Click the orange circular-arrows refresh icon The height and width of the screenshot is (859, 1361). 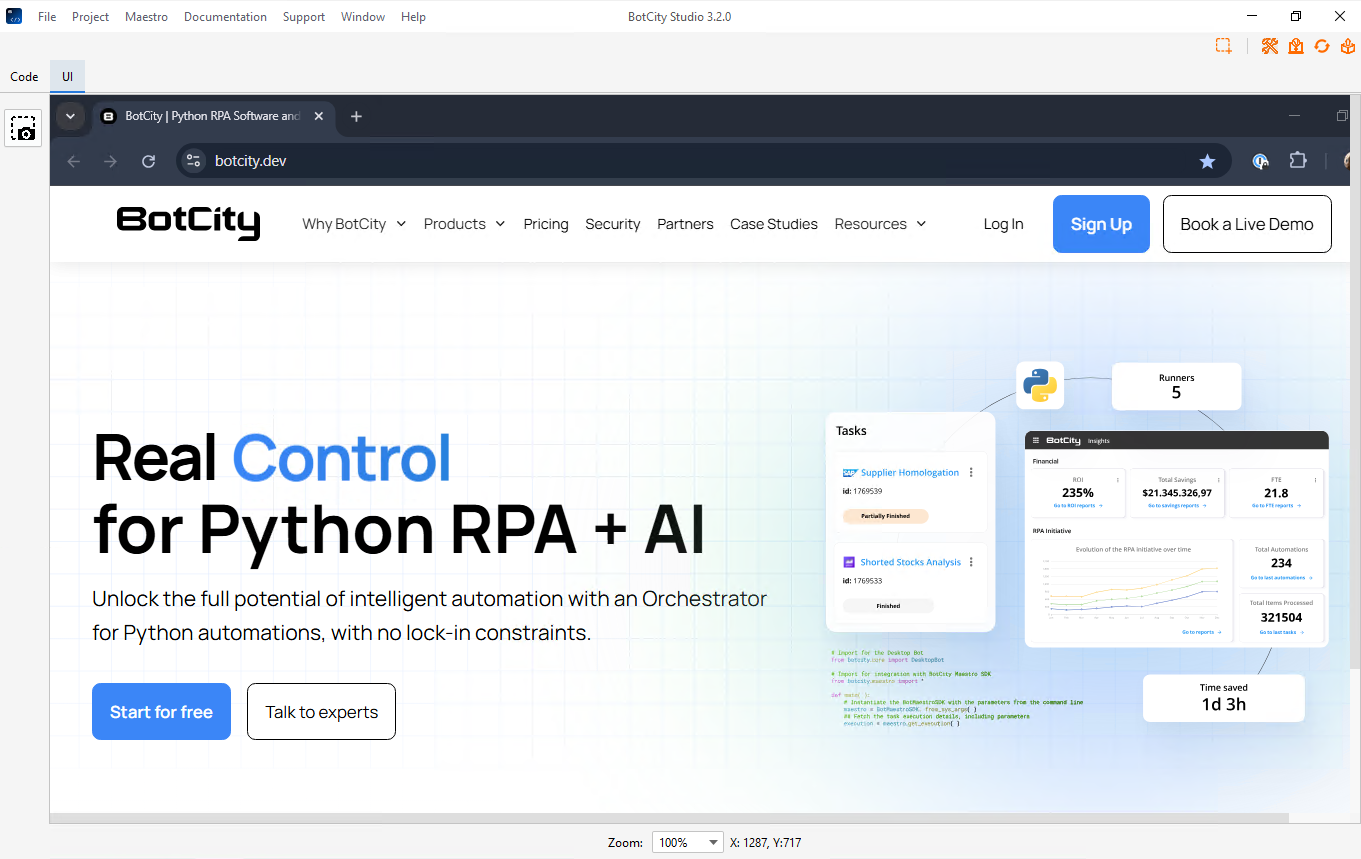pos(1322,46)
